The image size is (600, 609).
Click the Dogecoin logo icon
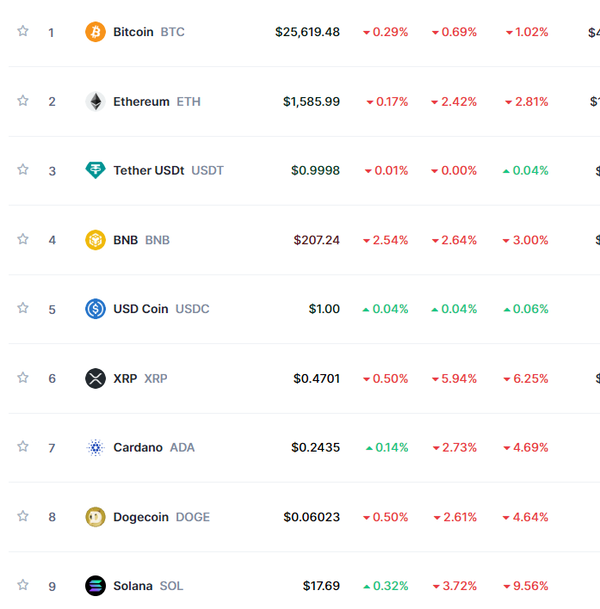(95, 517)
